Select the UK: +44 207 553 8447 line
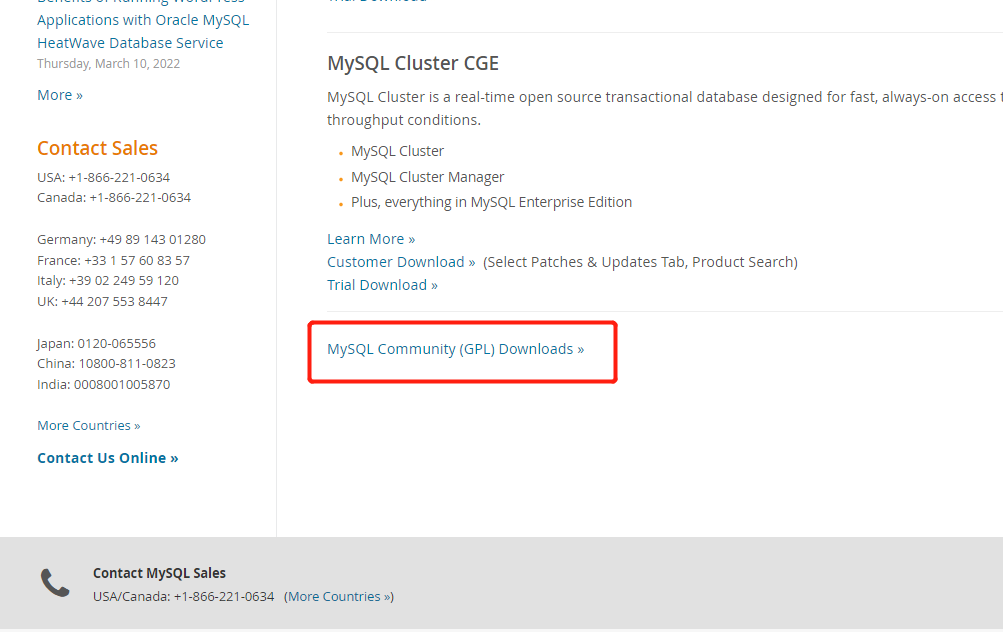Screen dimensions: 1003x632 102,301
